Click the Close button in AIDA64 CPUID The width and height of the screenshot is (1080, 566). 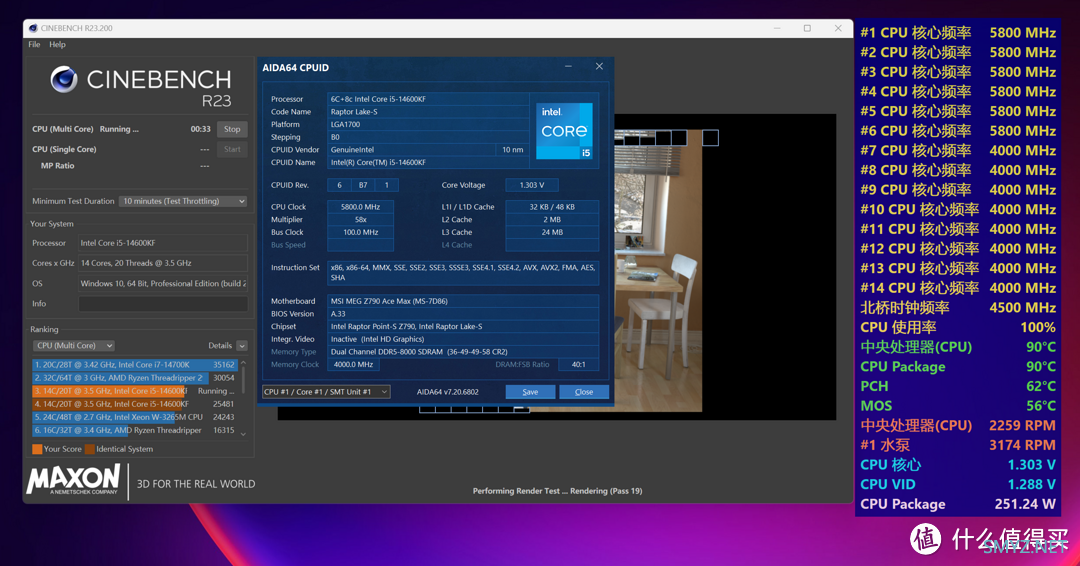(584, 392)
